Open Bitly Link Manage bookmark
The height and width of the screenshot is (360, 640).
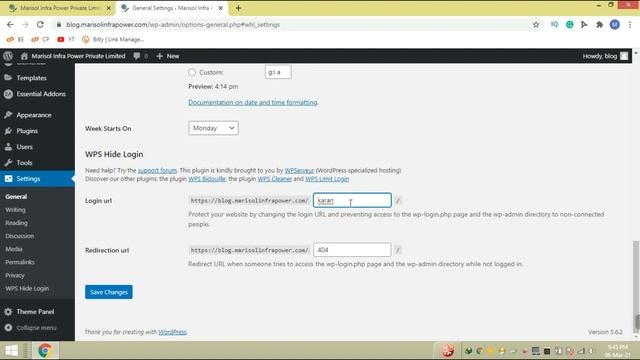pos(113,39)
